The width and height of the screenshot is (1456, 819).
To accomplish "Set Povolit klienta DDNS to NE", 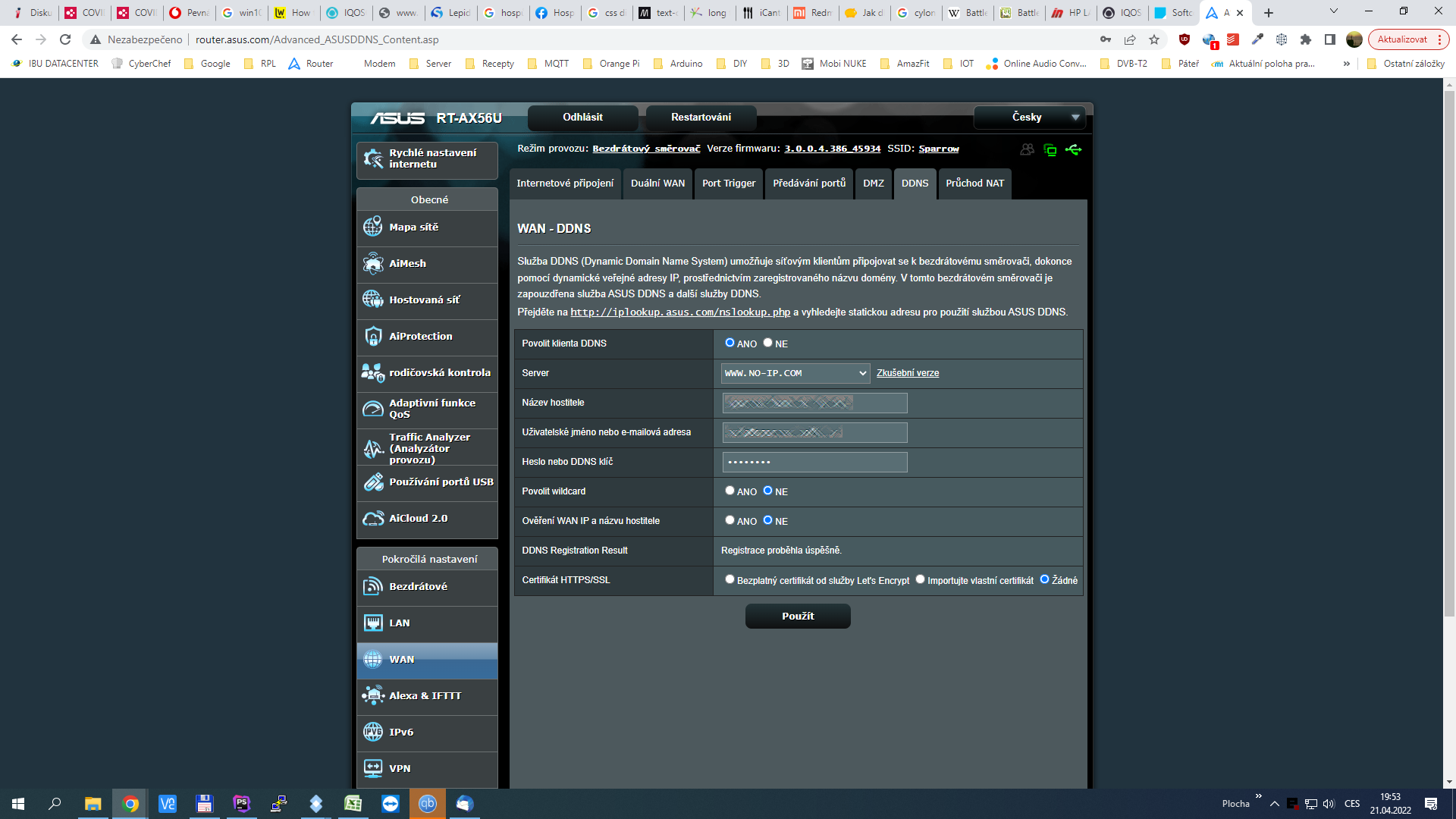I will (x=767, y=343).
